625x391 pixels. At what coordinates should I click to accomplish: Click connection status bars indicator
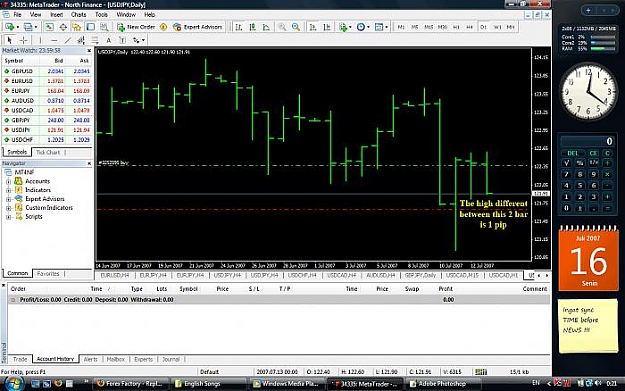tap(481, 372)
